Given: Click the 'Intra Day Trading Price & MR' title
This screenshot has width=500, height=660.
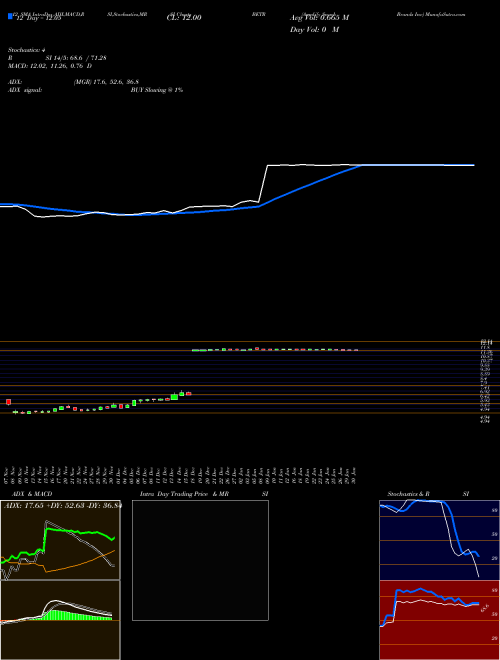Looking at the screenshot, I should [184, 494].
